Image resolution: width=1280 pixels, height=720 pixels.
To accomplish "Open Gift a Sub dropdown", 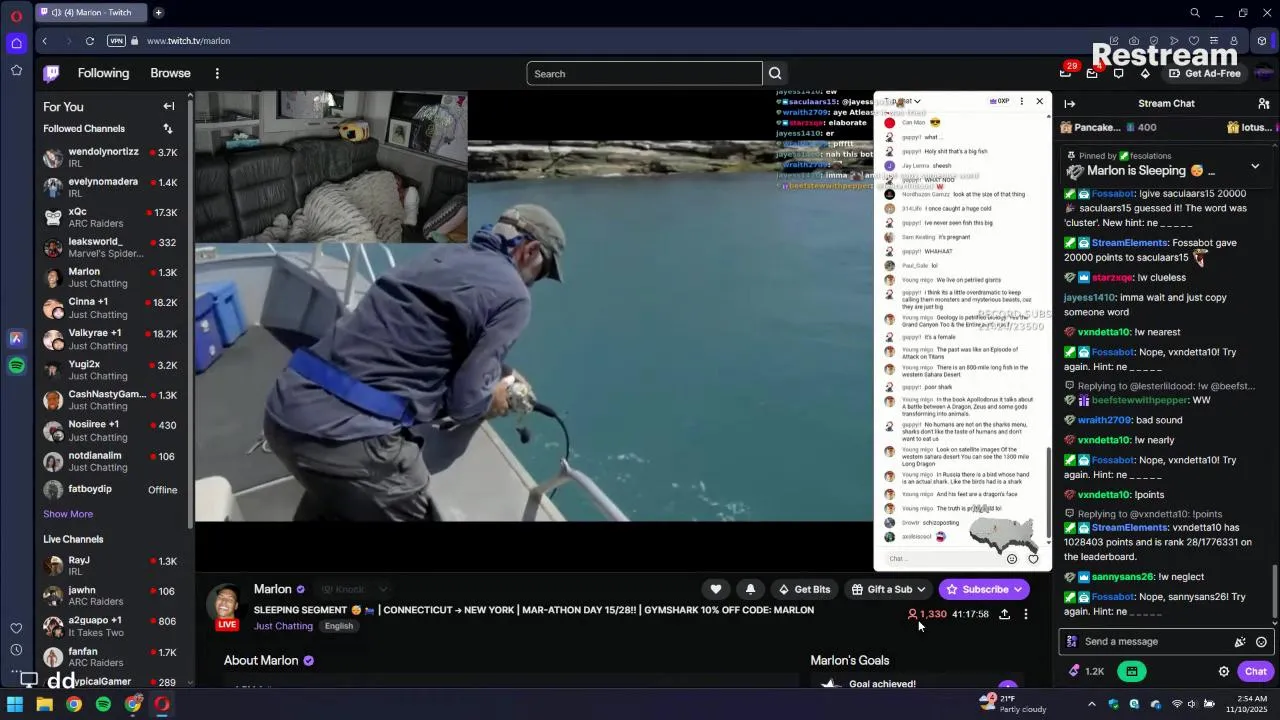I will (888, 589).
